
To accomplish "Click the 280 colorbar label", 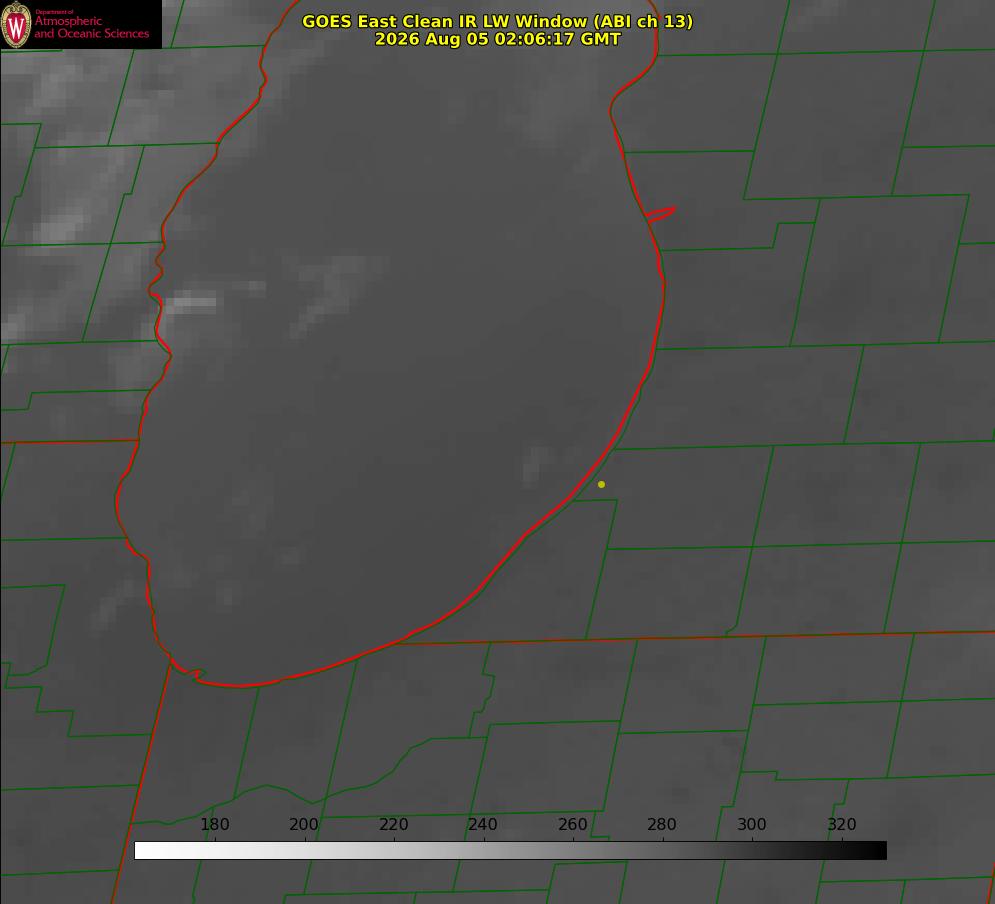I will click(x=662, y=824).
